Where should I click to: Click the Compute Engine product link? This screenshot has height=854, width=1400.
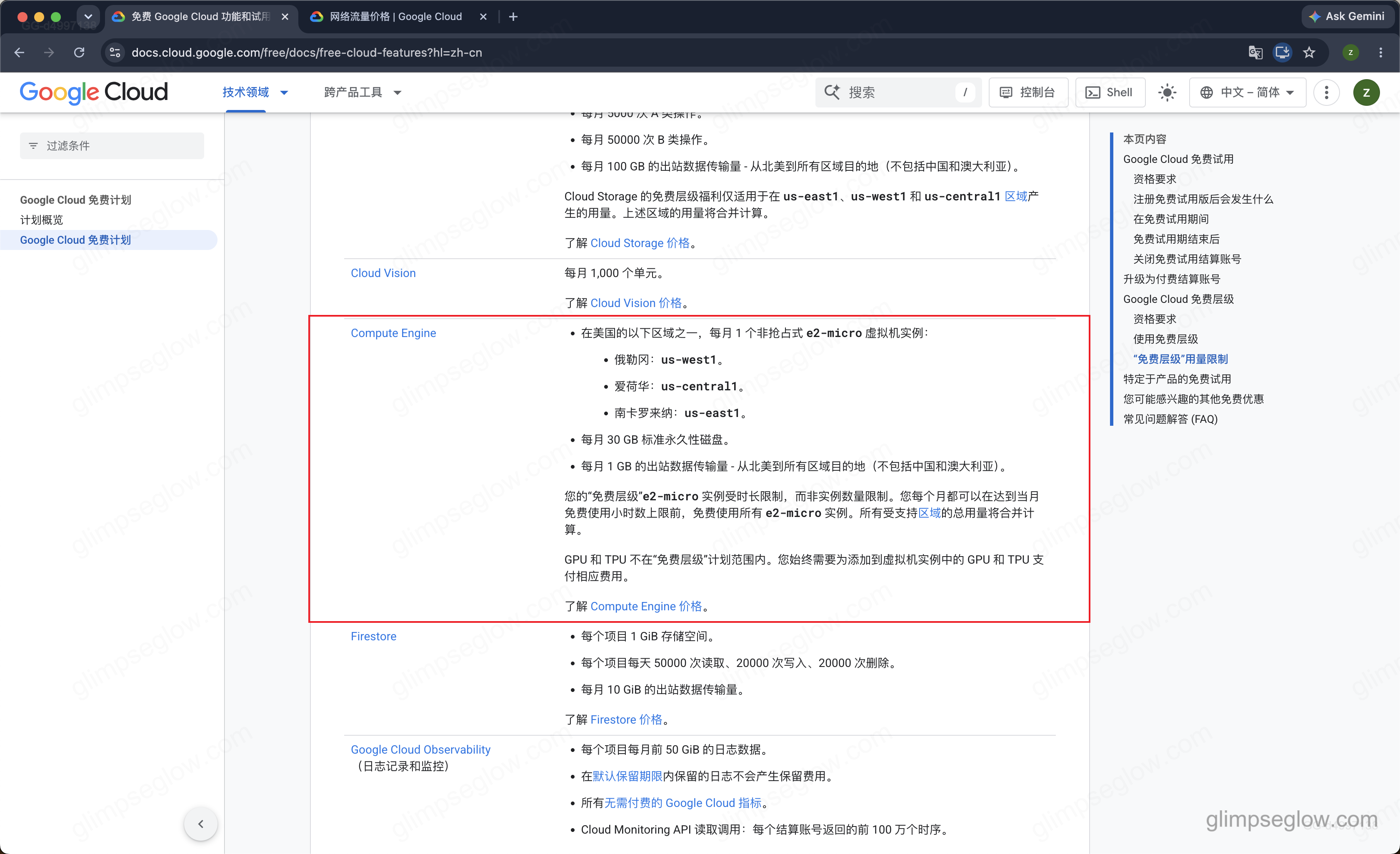(x=393, y=333)
